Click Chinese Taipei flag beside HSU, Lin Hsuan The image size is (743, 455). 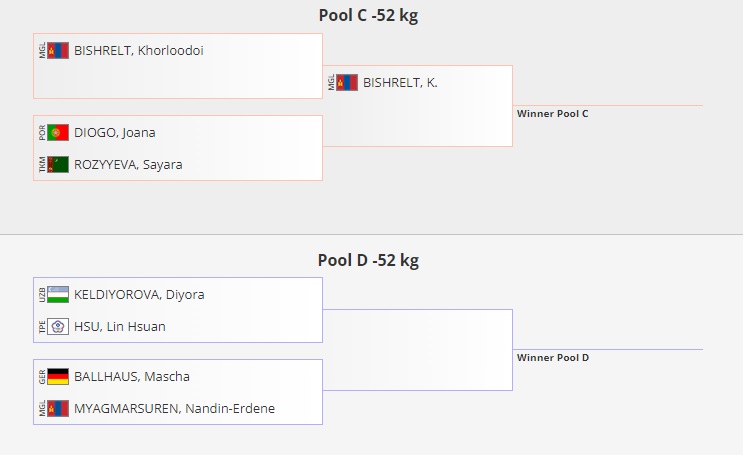coord(58,326)
